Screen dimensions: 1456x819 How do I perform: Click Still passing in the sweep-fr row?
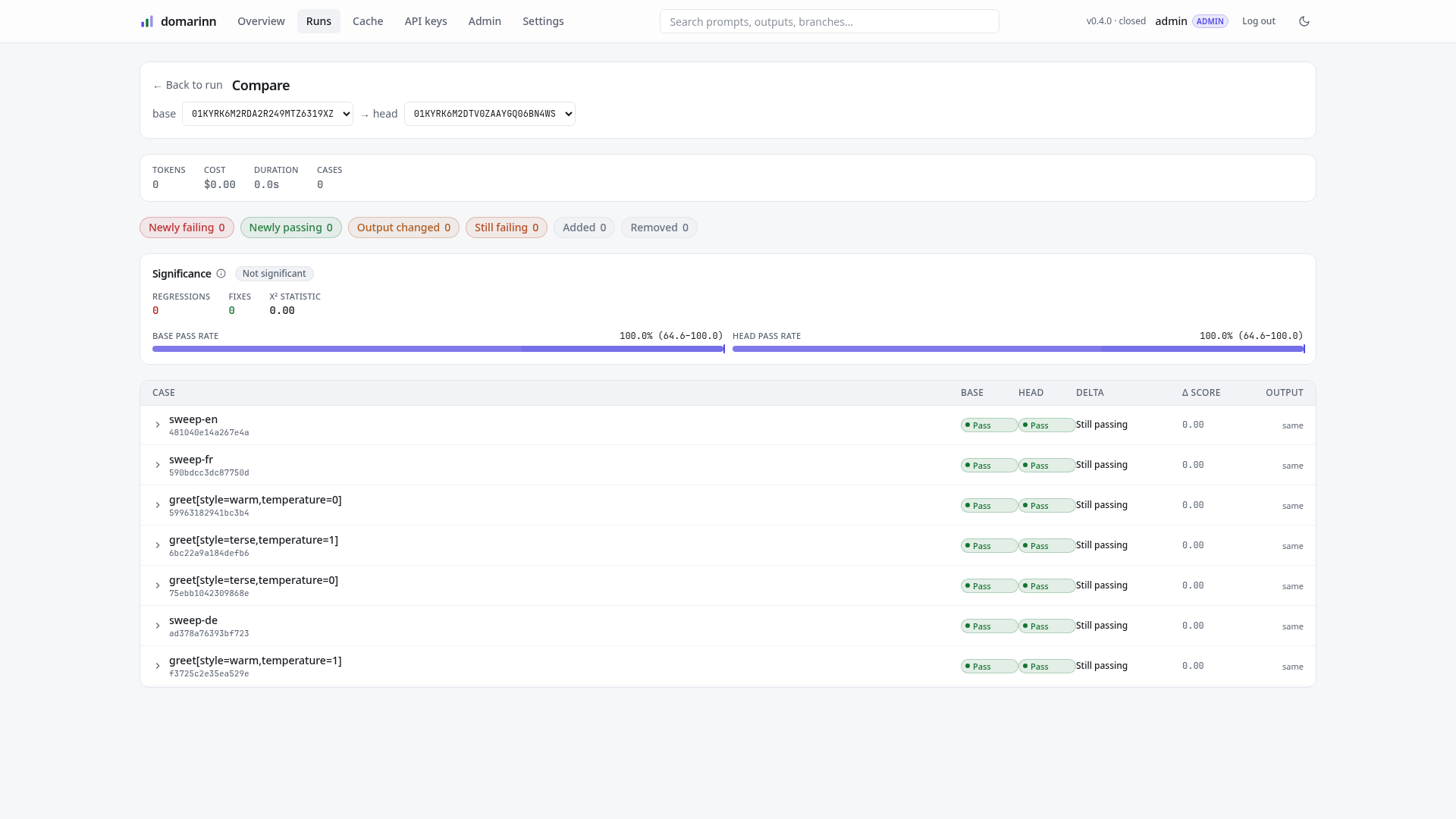tap(1101, 465)
